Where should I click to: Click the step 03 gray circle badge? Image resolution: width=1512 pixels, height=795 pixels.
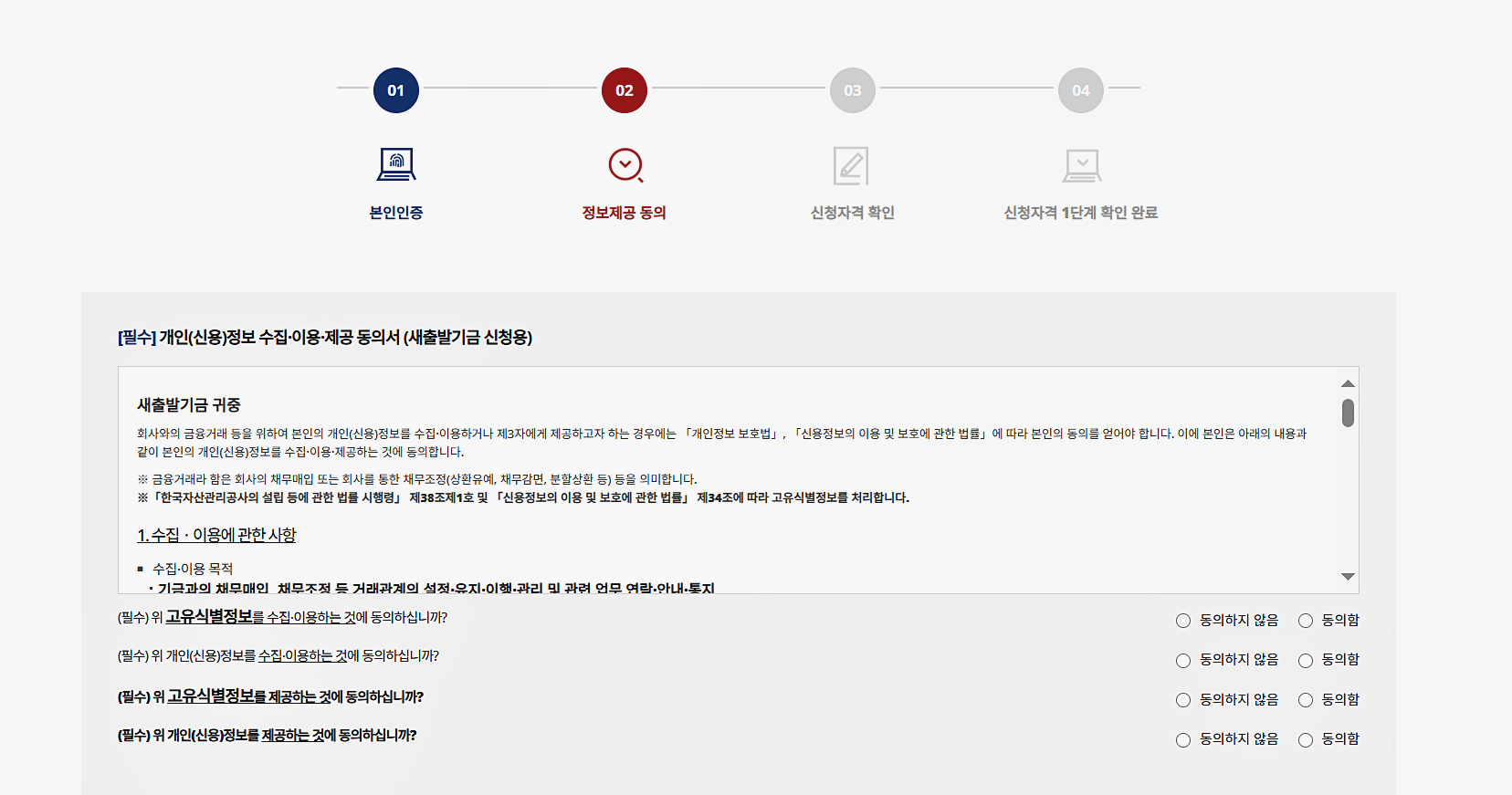tap(852, 90)
